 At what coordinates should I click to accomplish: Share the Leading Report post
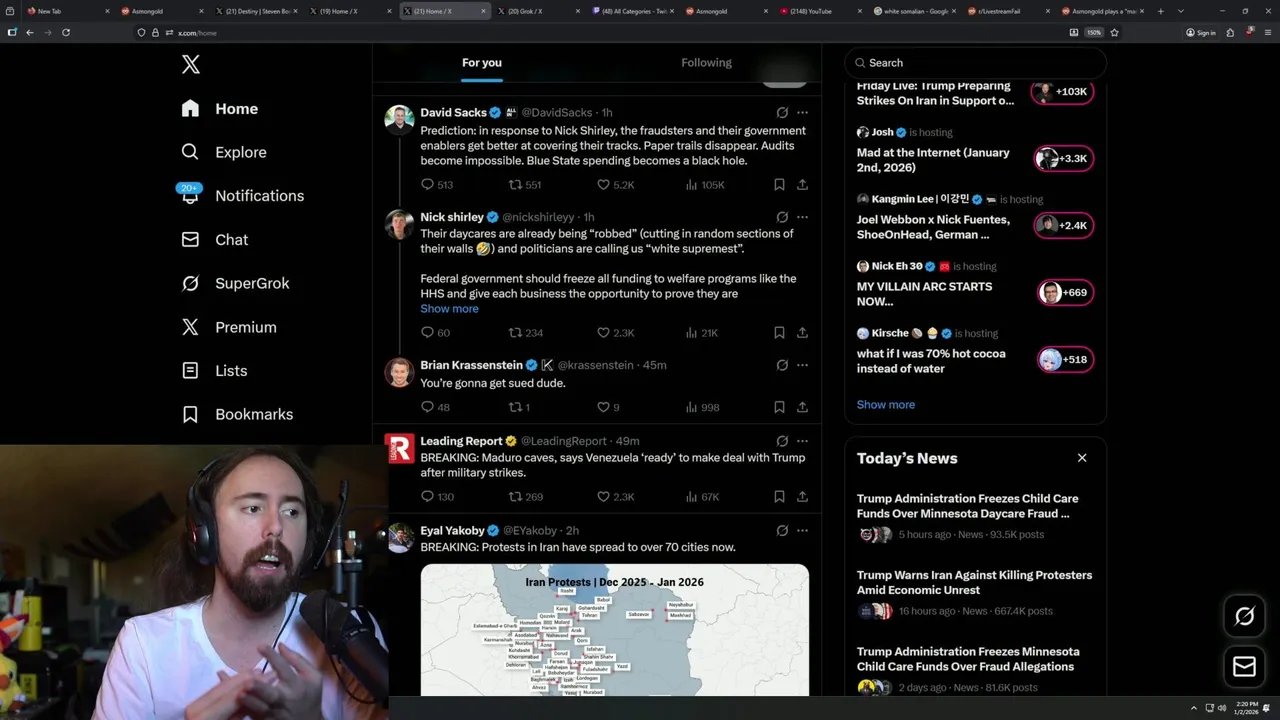click(802, 497)
